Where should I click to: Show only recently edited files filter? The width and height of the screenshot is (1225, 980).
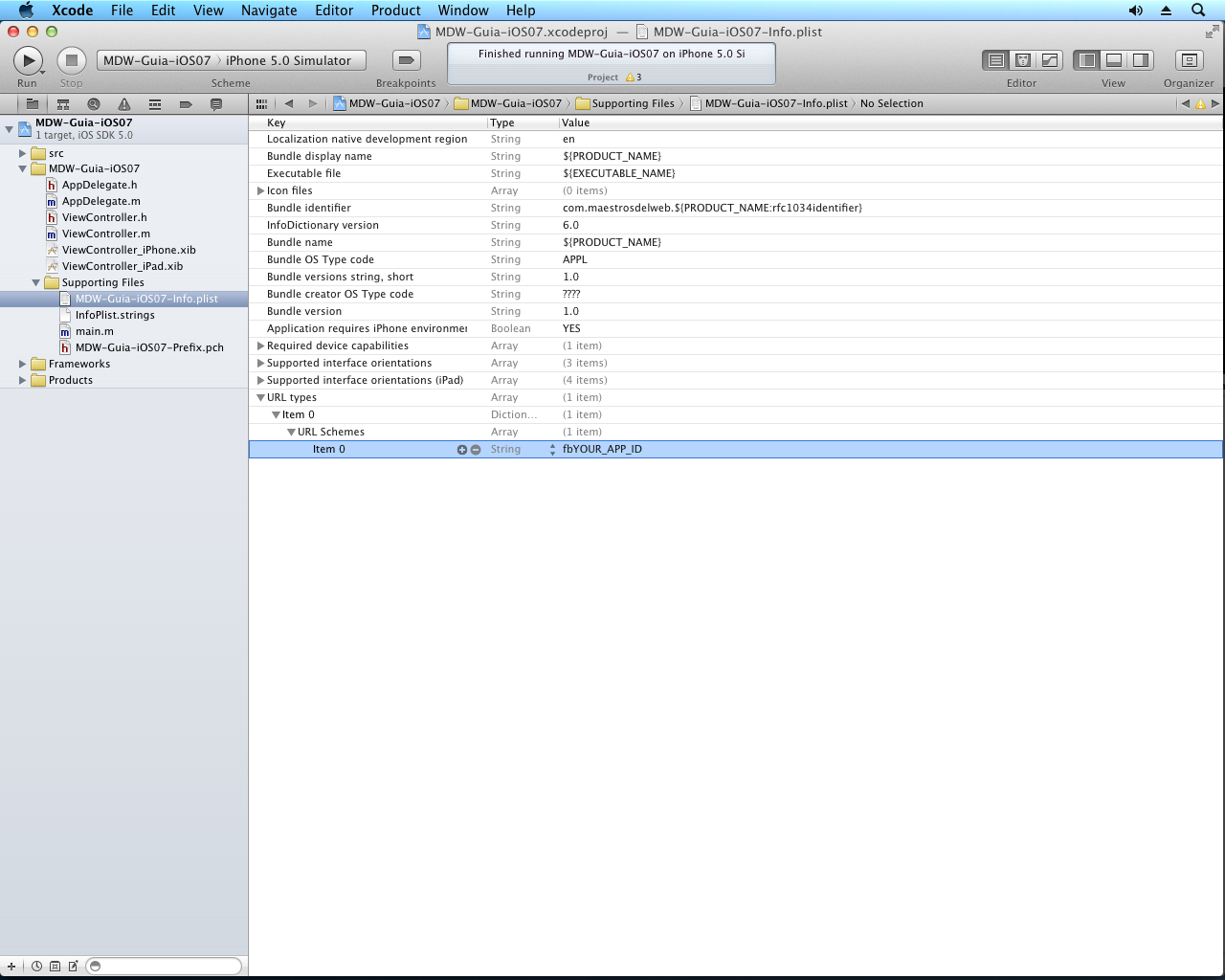point(36,967)
